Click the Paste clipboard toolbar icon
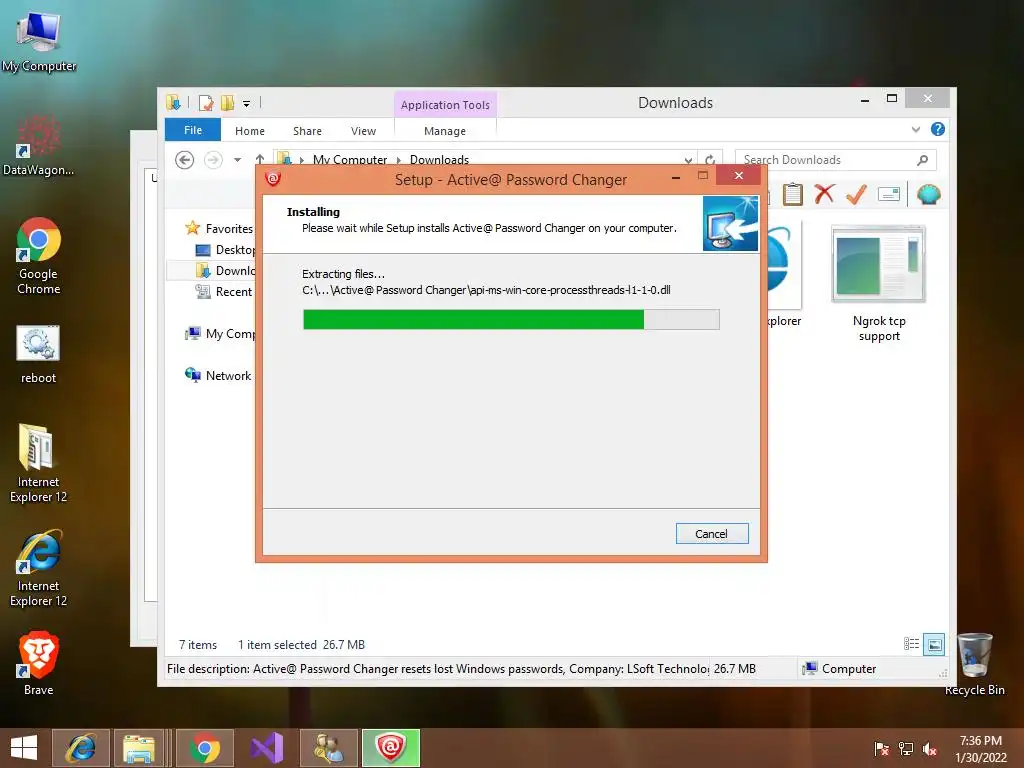Image resolution: width=1024 pixels, height=768 pixels. pyautogui.click(x=793, y=194)
